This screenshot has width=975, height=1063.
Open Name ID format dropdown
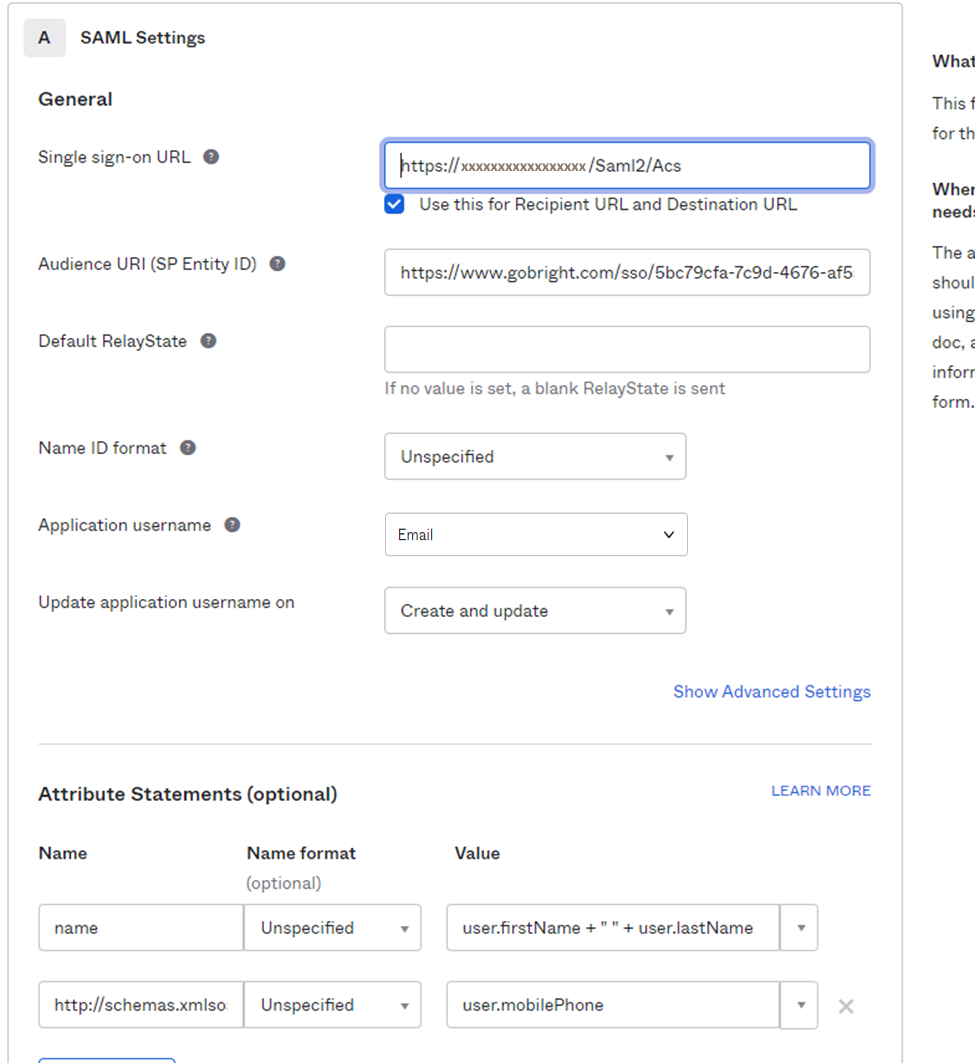click(535, 457)
